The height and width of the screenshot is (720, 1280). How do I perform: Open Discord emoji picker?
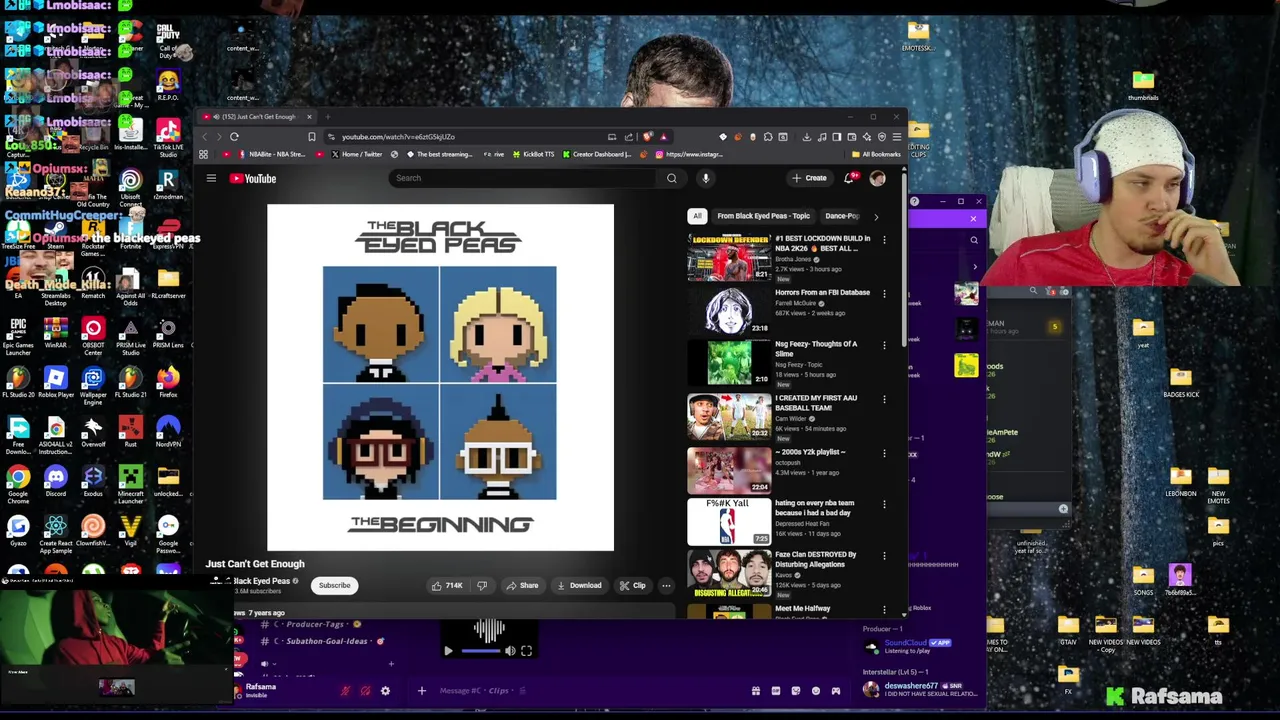816,690
